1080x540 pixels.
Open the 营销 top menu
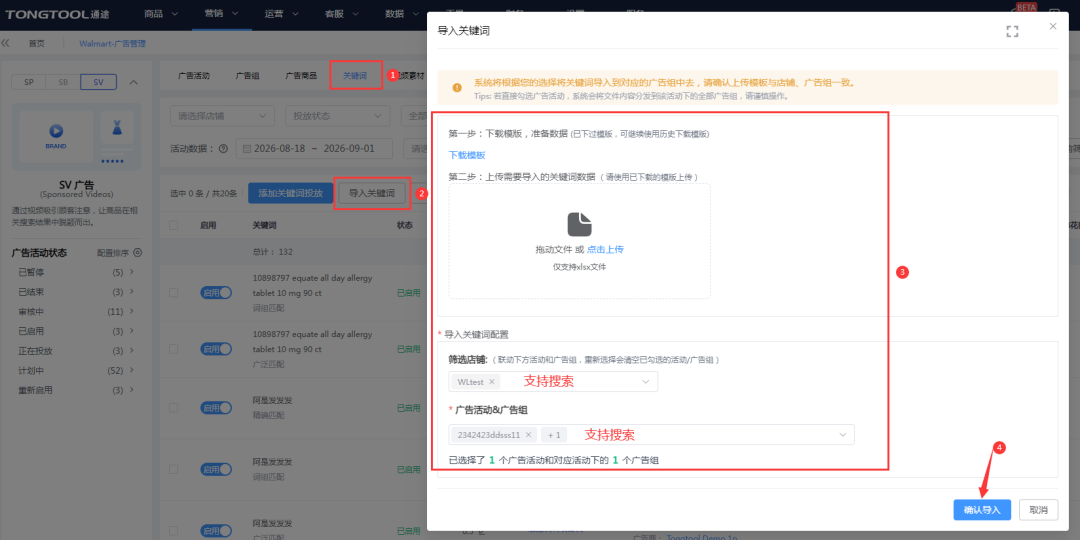point(222,14)
